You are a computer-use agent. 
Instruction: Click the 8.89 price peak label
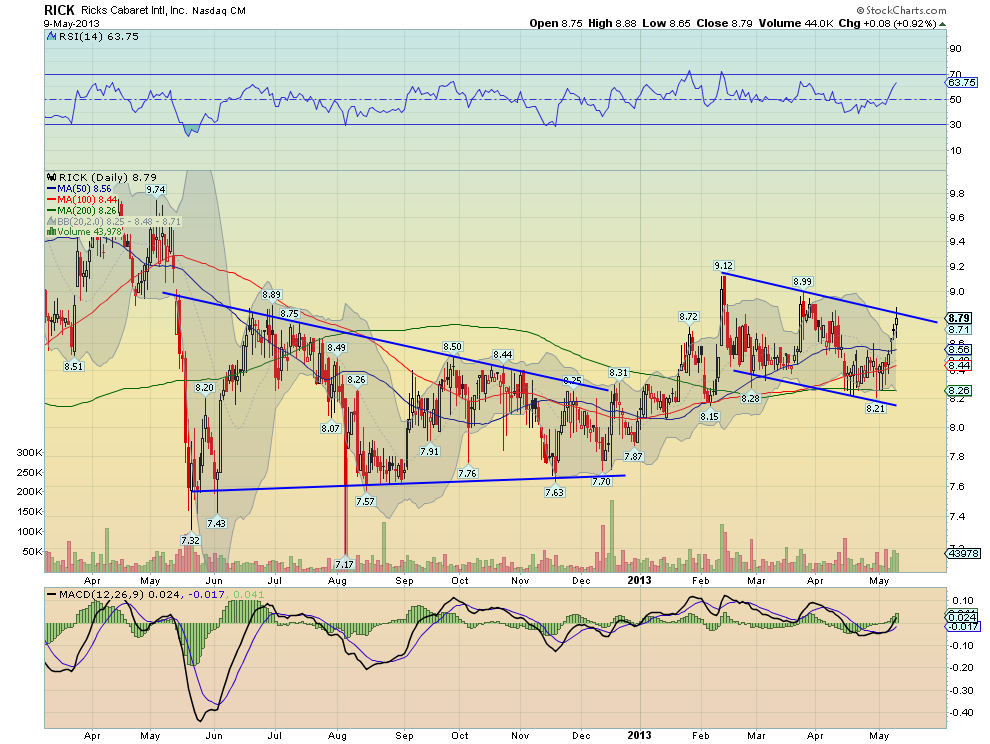pos(271,294)
